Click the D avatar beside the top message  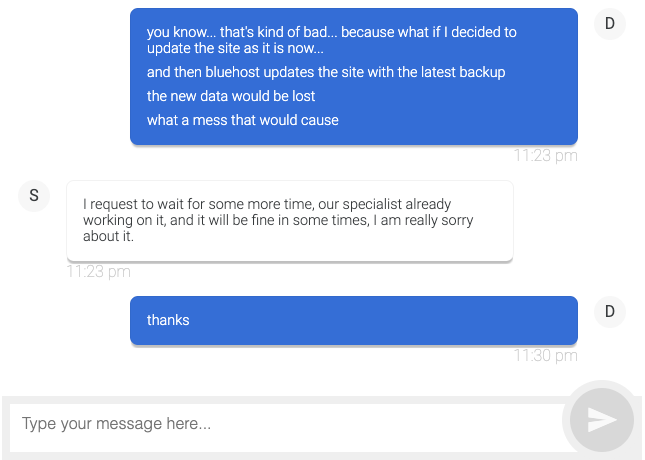609,24
